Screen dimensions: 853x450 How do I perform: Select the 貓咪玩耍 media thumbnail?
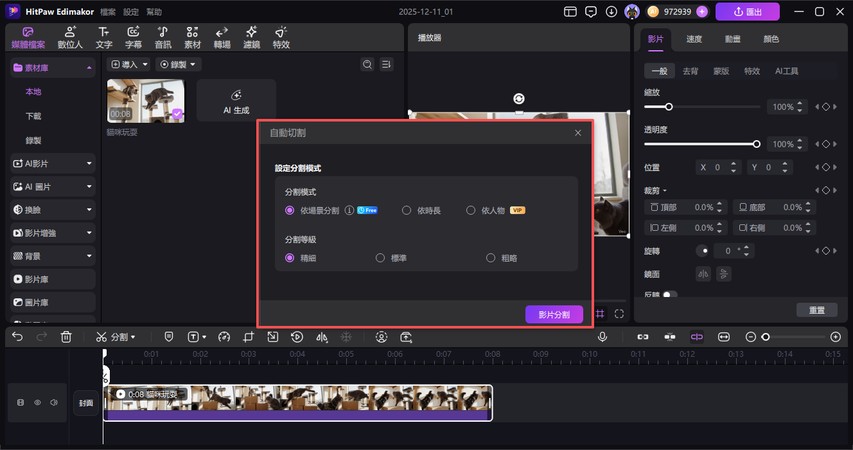pos(146,101)
